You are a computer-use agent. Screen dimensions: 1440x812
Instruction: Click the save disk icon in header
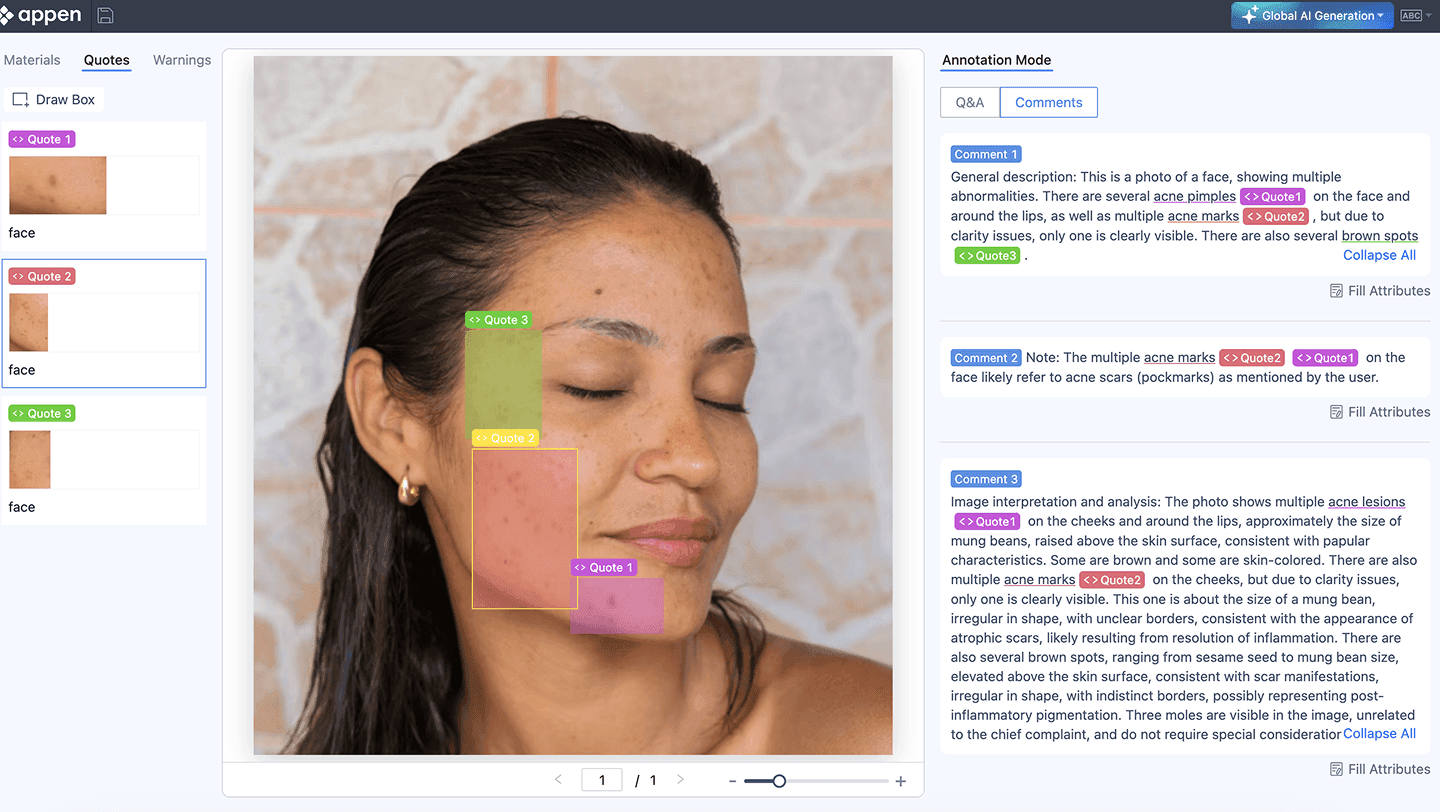click(x=105, y=16)
